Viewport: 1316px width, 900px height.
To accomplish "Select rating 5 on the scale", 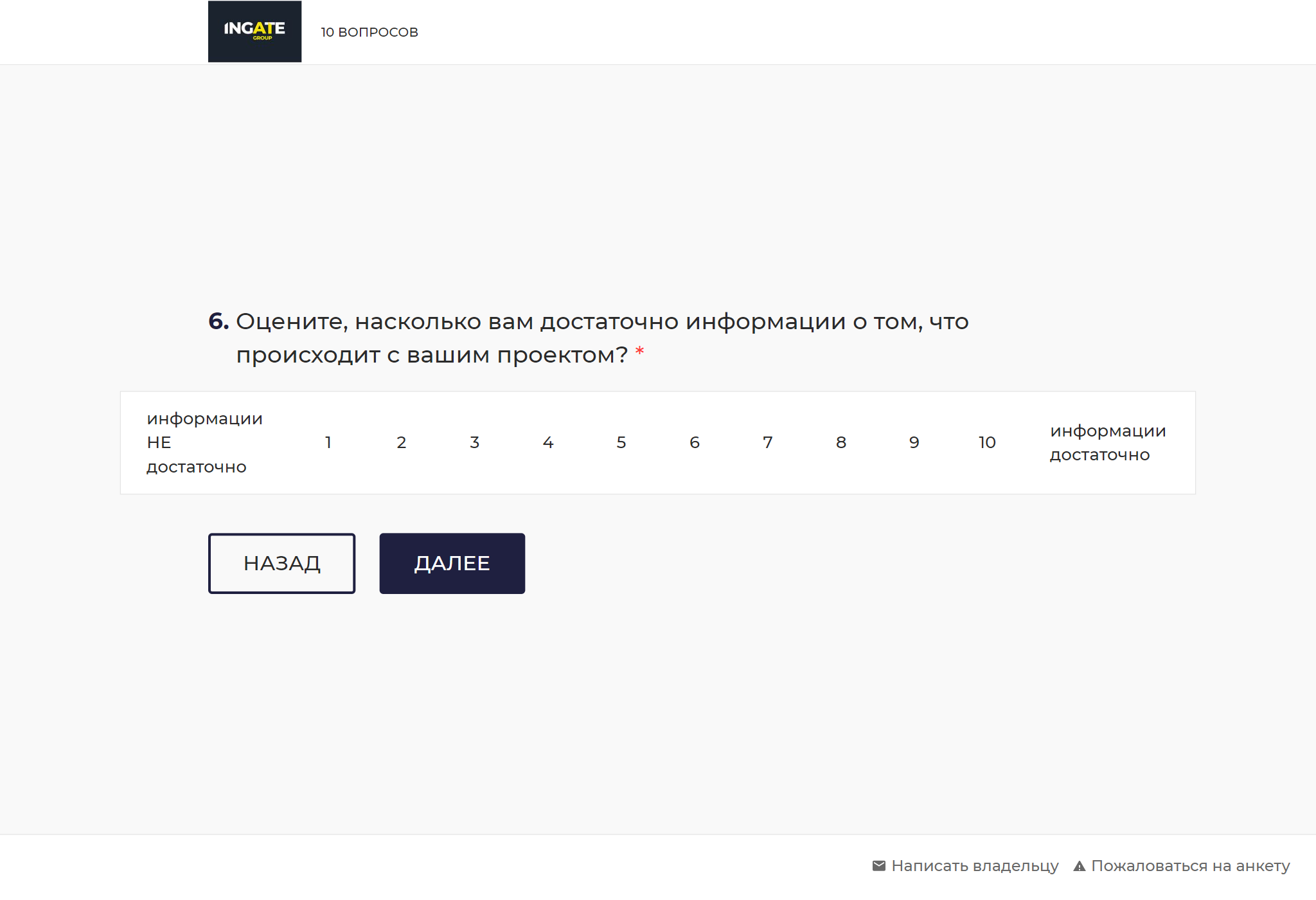I will 621,442.
